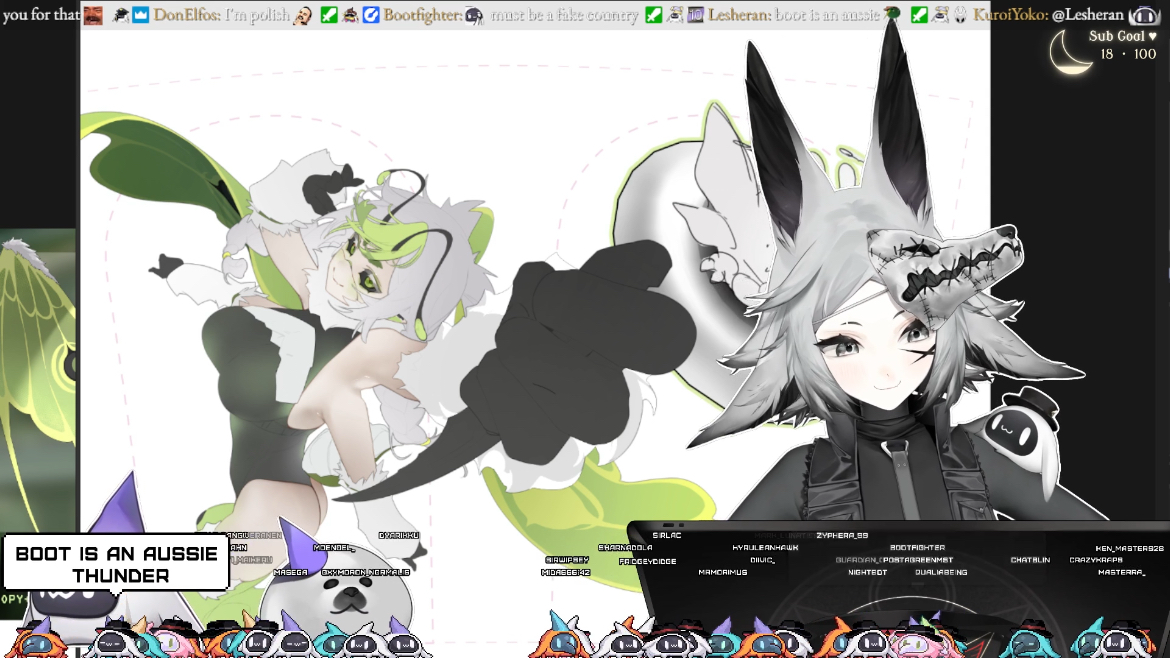
Task: Click the @Lesheran mention in chat
Action: (1087, 14)
